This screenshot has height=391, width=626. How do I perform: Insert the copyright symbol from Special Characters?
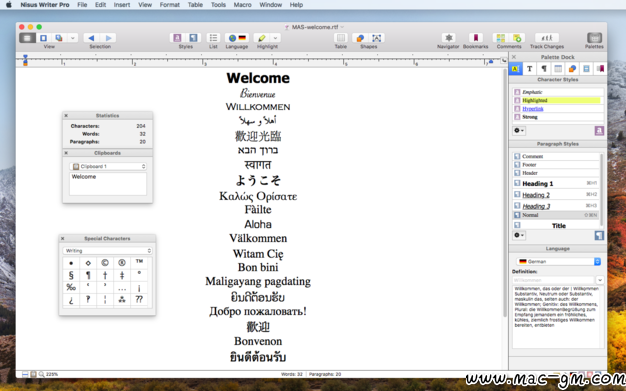coord(105,263)
